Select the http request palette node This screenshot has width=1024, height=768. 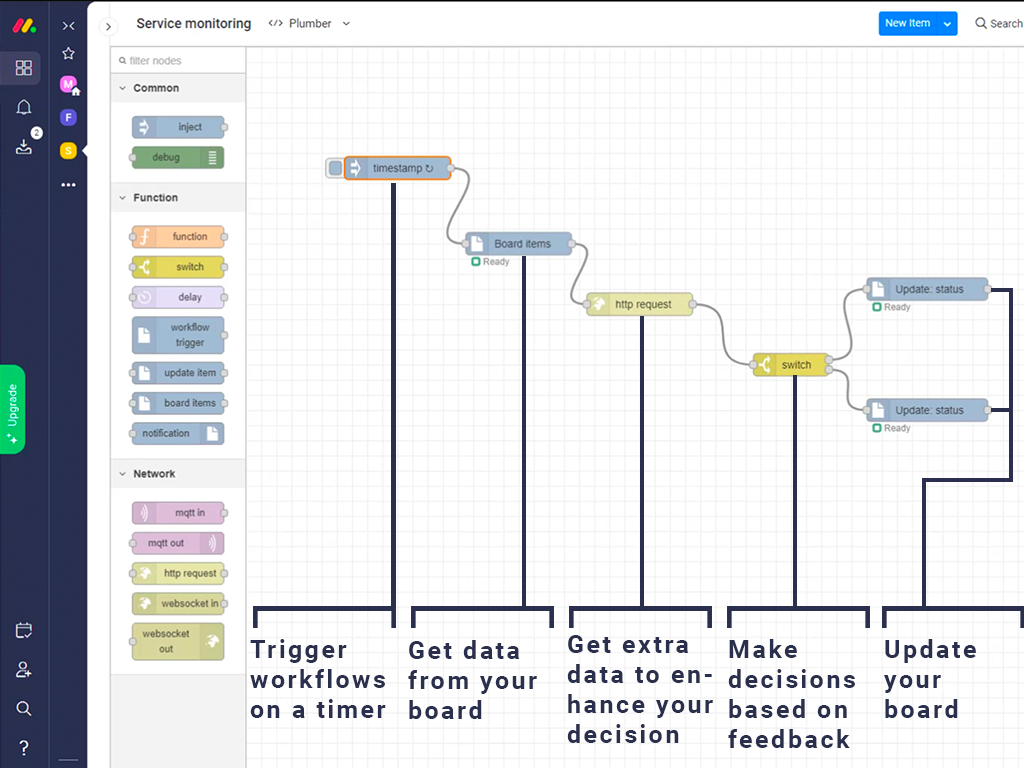(x=178, y=573)
